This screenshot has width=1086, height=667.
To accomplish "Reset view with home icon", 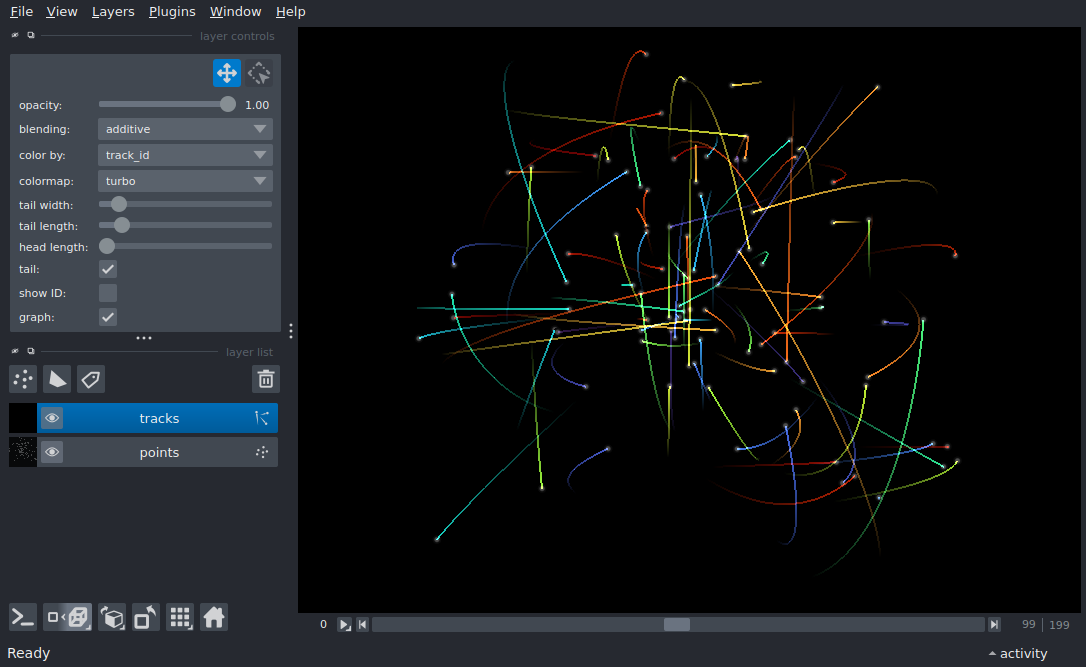I will coord(214,617).
